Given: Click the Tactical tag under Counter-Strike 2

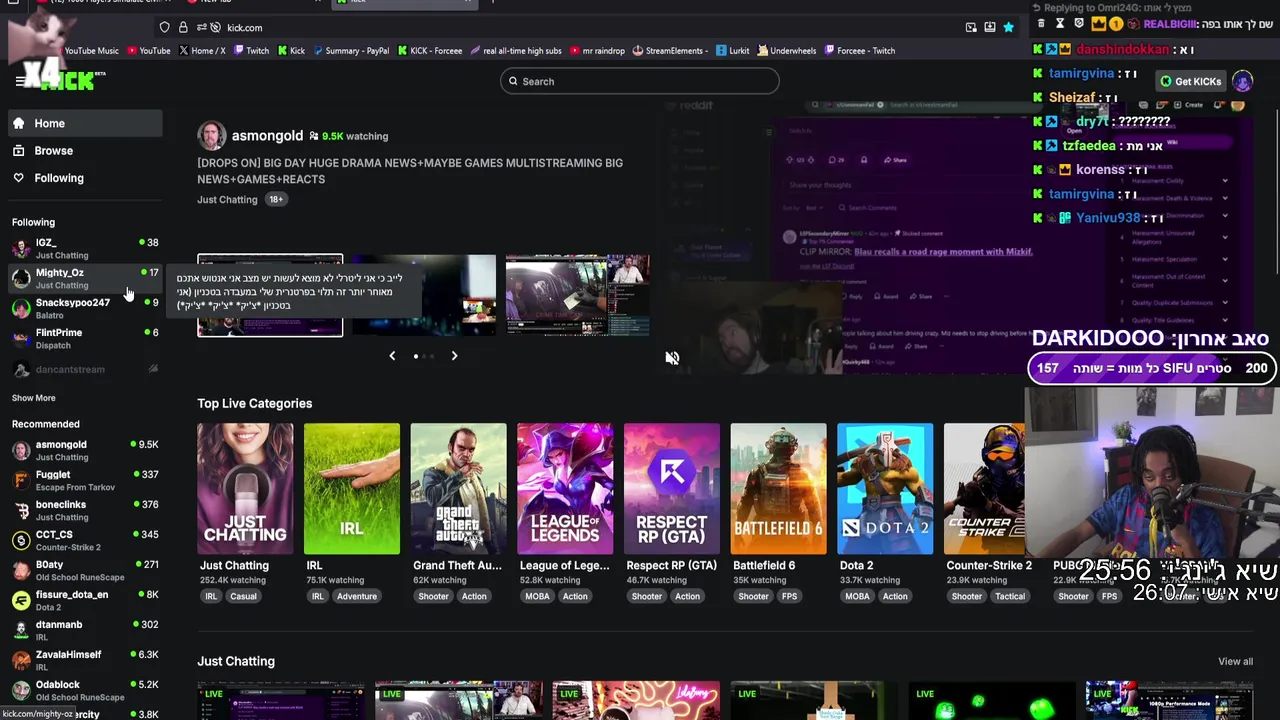Looking at the screenshot, I should pyautogui.click(x=1010, y=596).
